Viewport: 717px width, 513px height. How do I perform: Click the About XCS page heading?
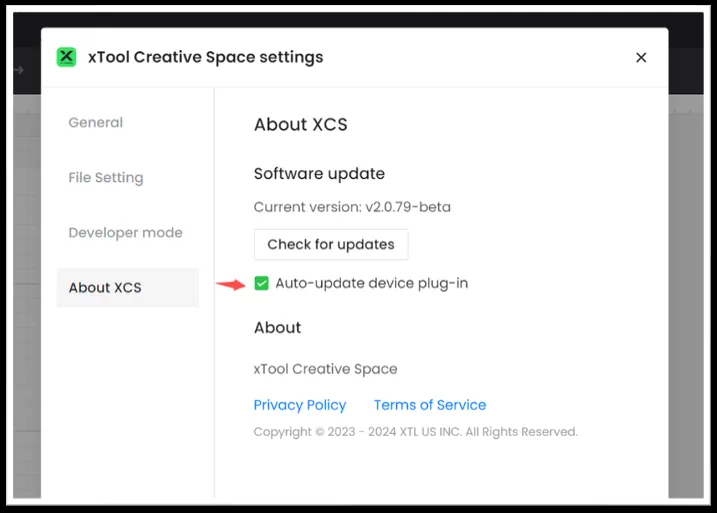click(301, 124)
